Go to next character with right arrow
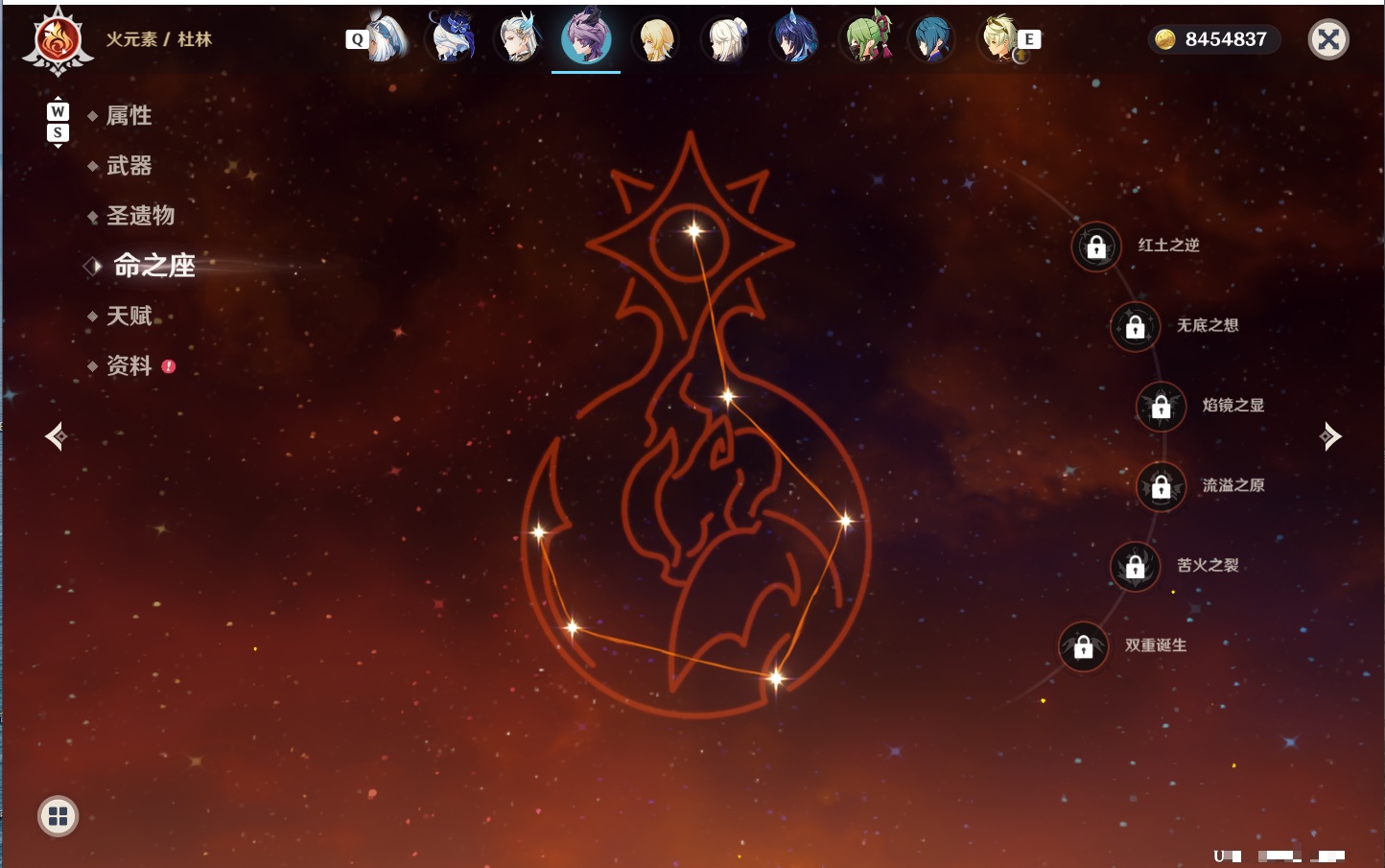Image resolution: width=1385 pixels, height=868 pixels. (1330, 436)
